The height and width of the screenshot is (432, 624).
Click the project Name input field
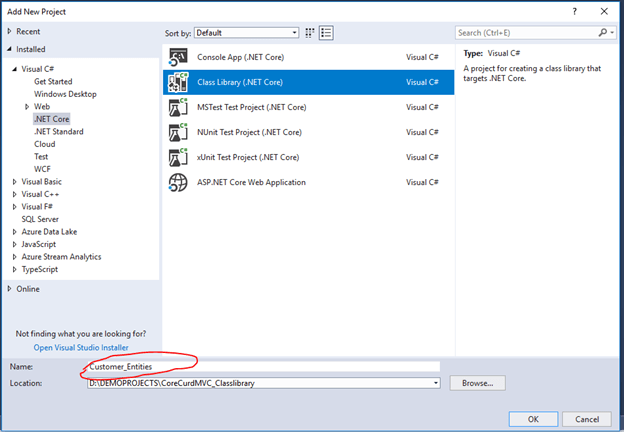pos(263,366)
